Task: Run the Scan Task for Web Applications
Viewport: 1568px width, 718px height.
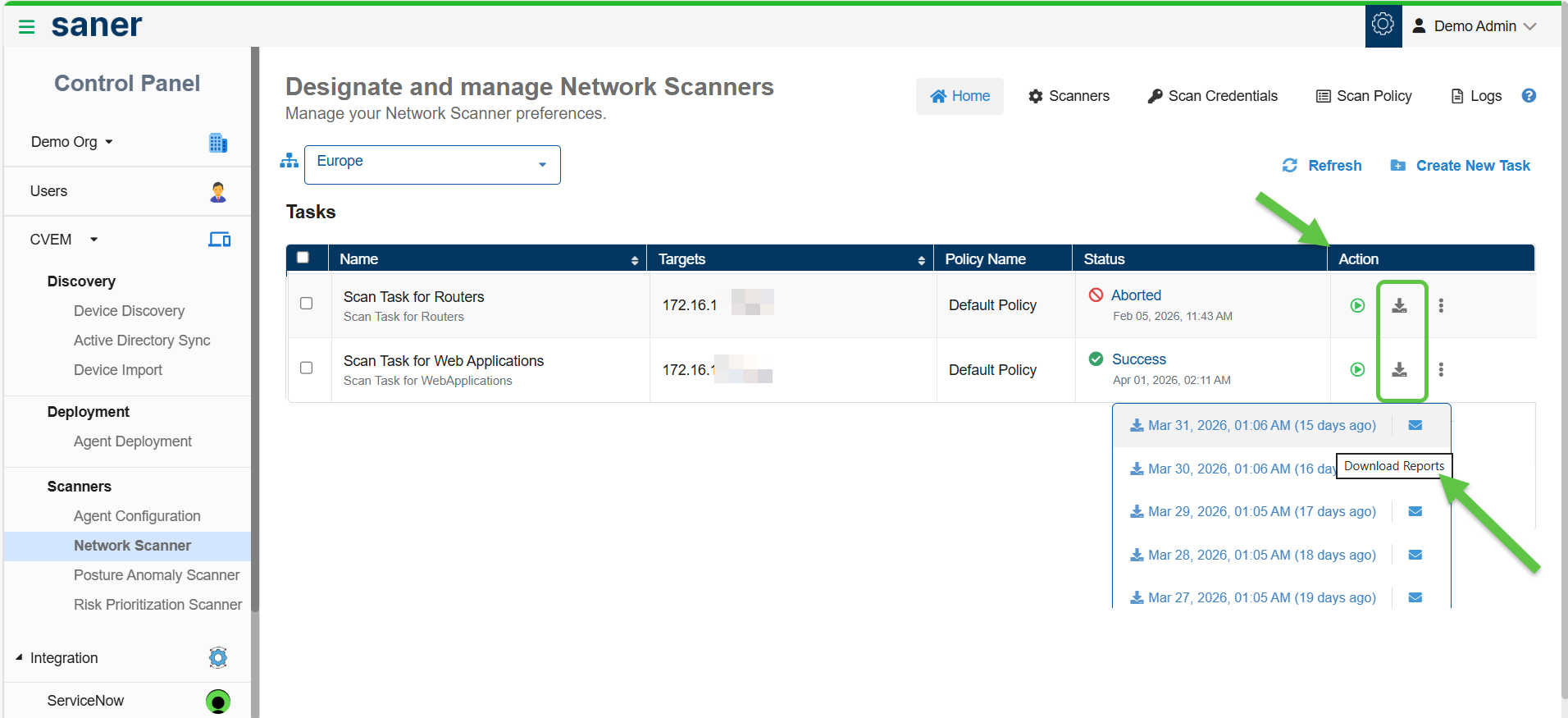Action: pos(1357,369)
